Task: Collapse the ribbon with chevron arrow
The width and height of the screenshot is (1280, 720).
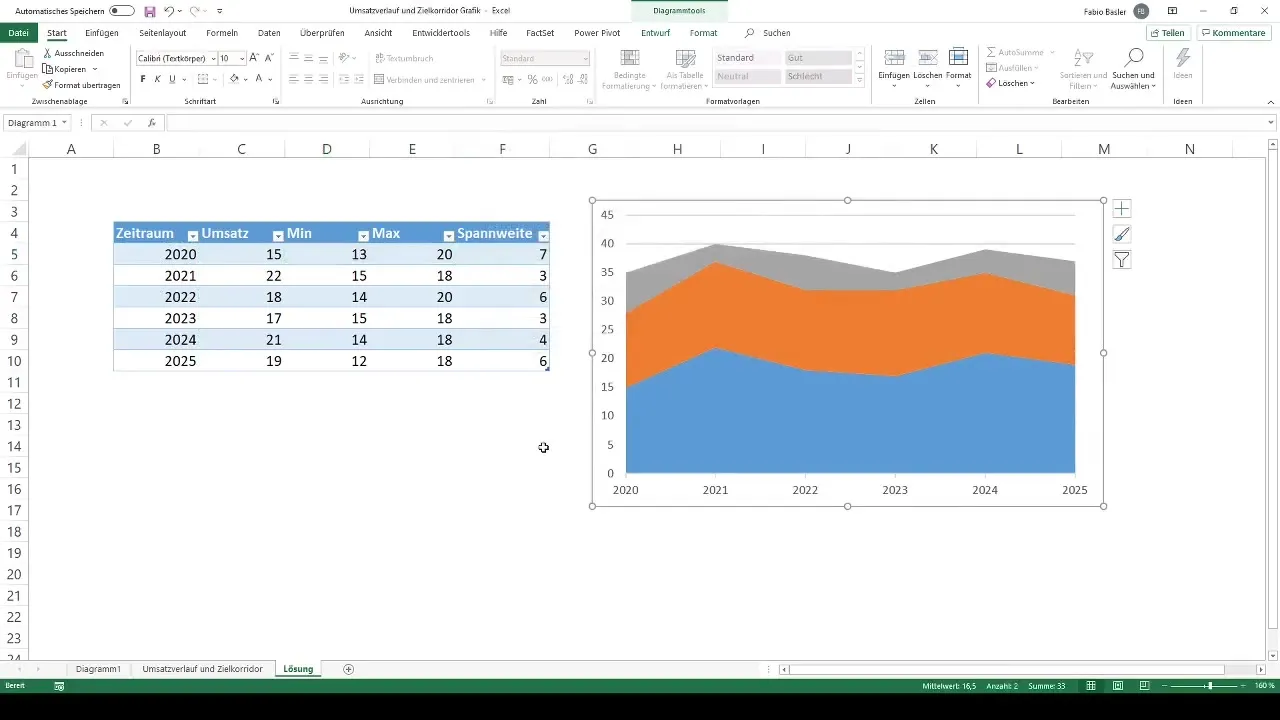Action: coord(1272,102)
